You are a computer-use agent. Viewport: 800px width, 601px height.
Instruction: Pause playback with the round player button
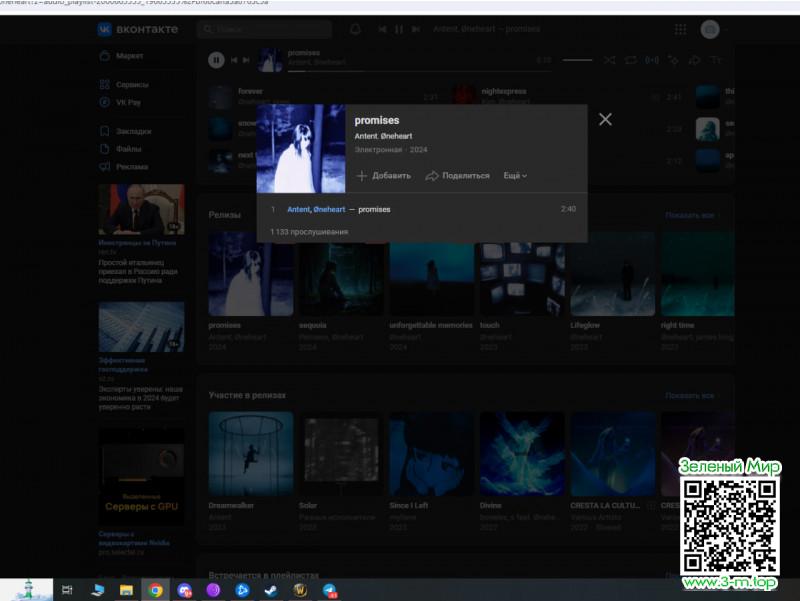(x=216, y=60)
